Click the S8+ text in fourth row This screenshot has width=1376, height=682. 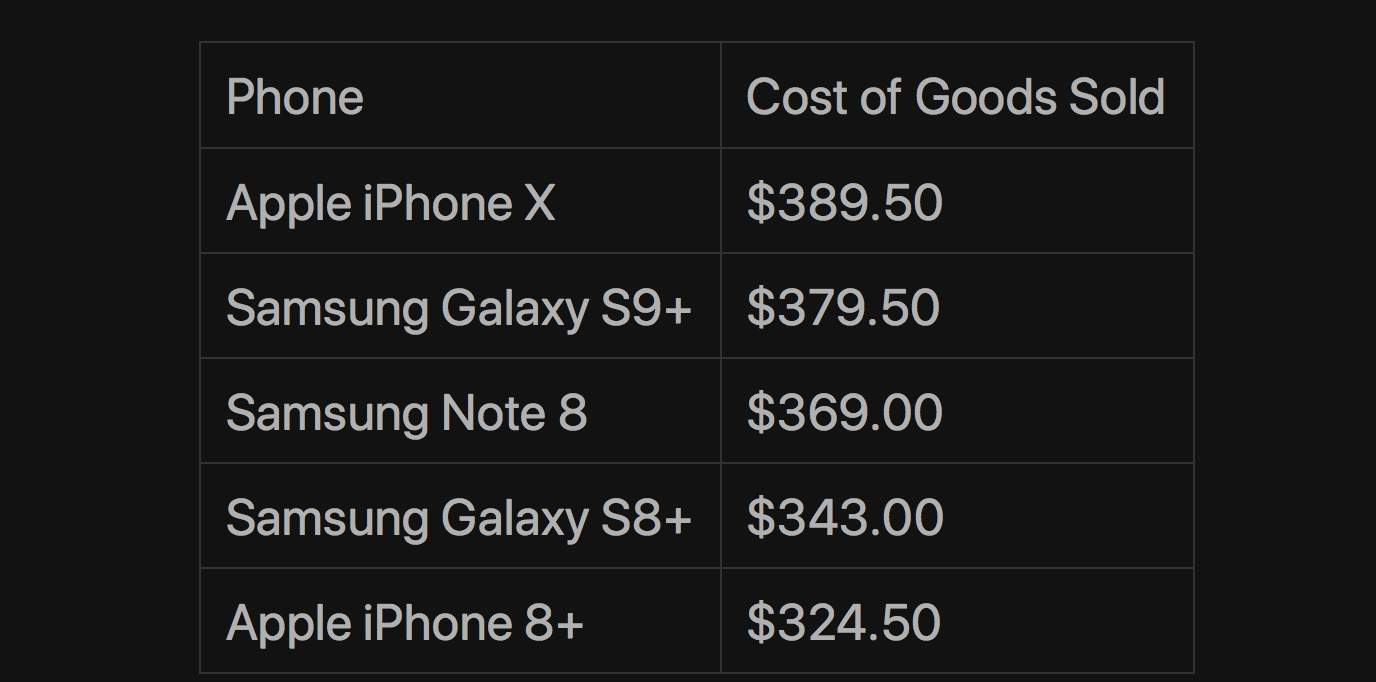(646, 518)
